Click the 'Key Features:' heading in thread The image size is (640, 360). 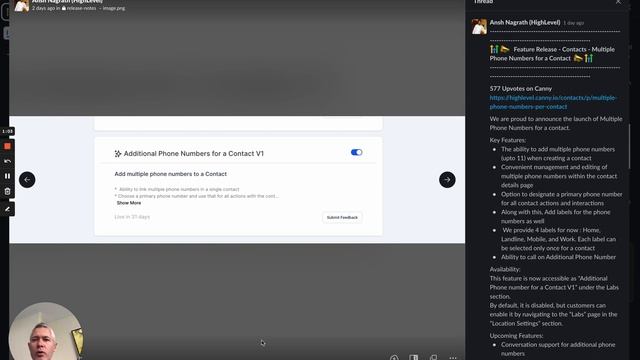coord(508,140)
